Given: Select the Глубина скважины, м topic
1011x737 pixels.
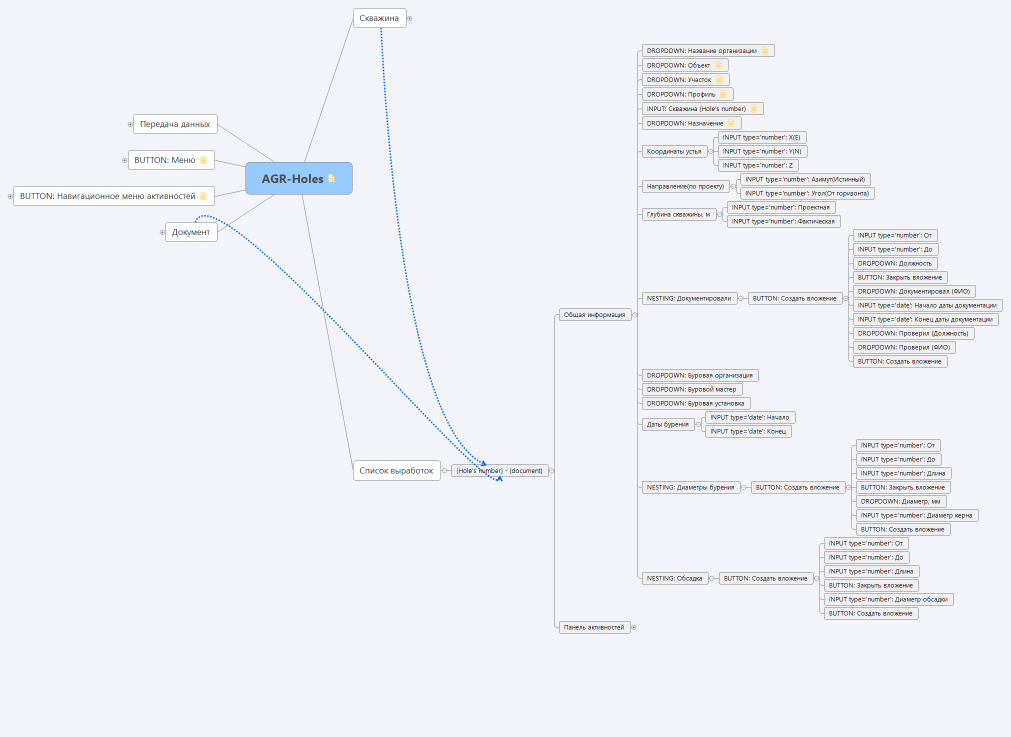Looking at the screenshot, I should click(x=678, y=214).
